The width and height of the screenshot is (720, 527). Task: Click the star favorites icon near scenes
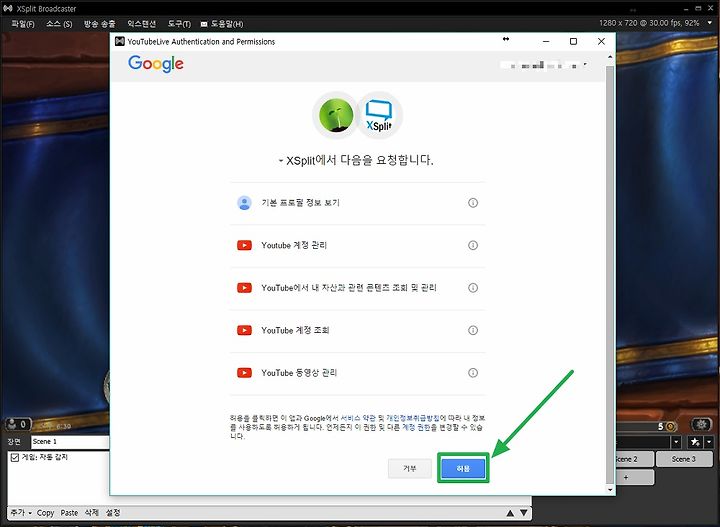click(695, 442)
